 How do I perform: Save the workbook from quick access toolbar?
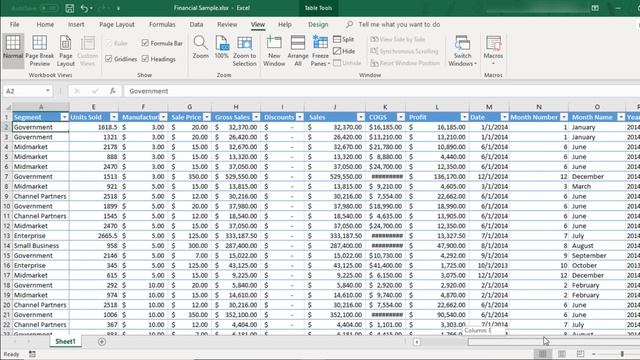(x=70, y=8)
